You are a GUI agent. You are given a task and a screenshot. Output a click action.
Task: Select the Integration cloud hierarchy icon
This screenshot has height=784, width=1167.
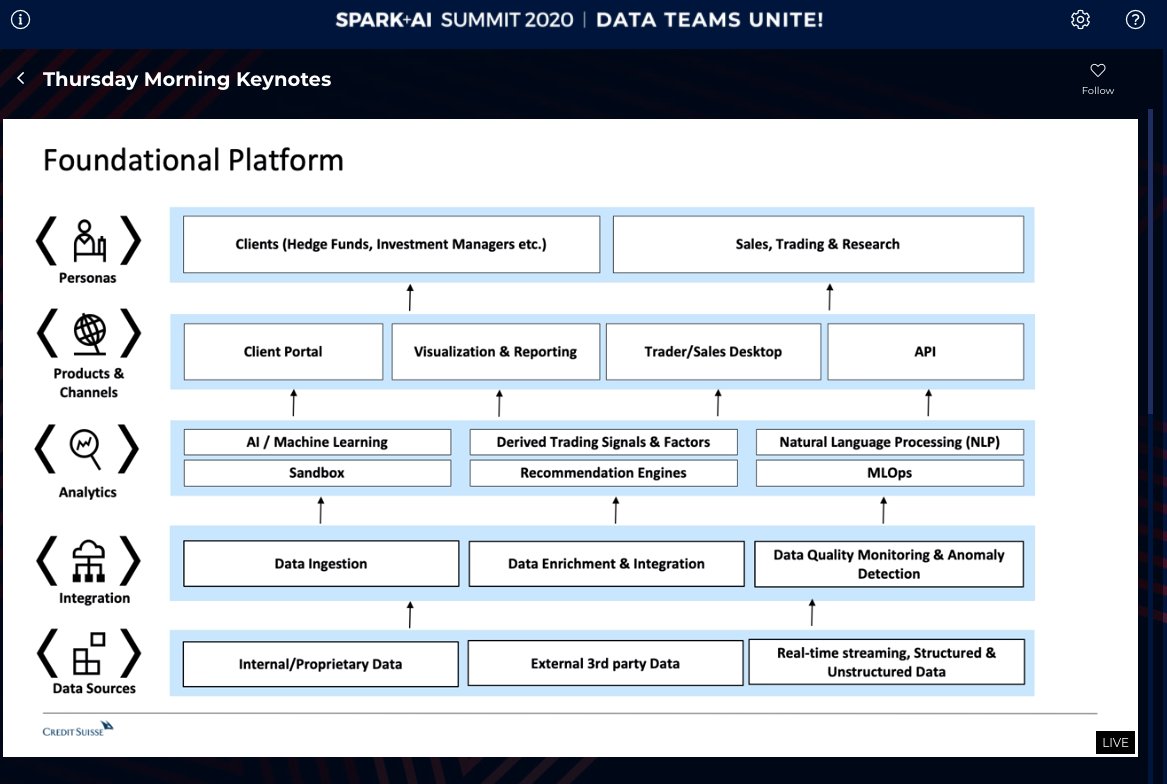[x=89, y=562]
